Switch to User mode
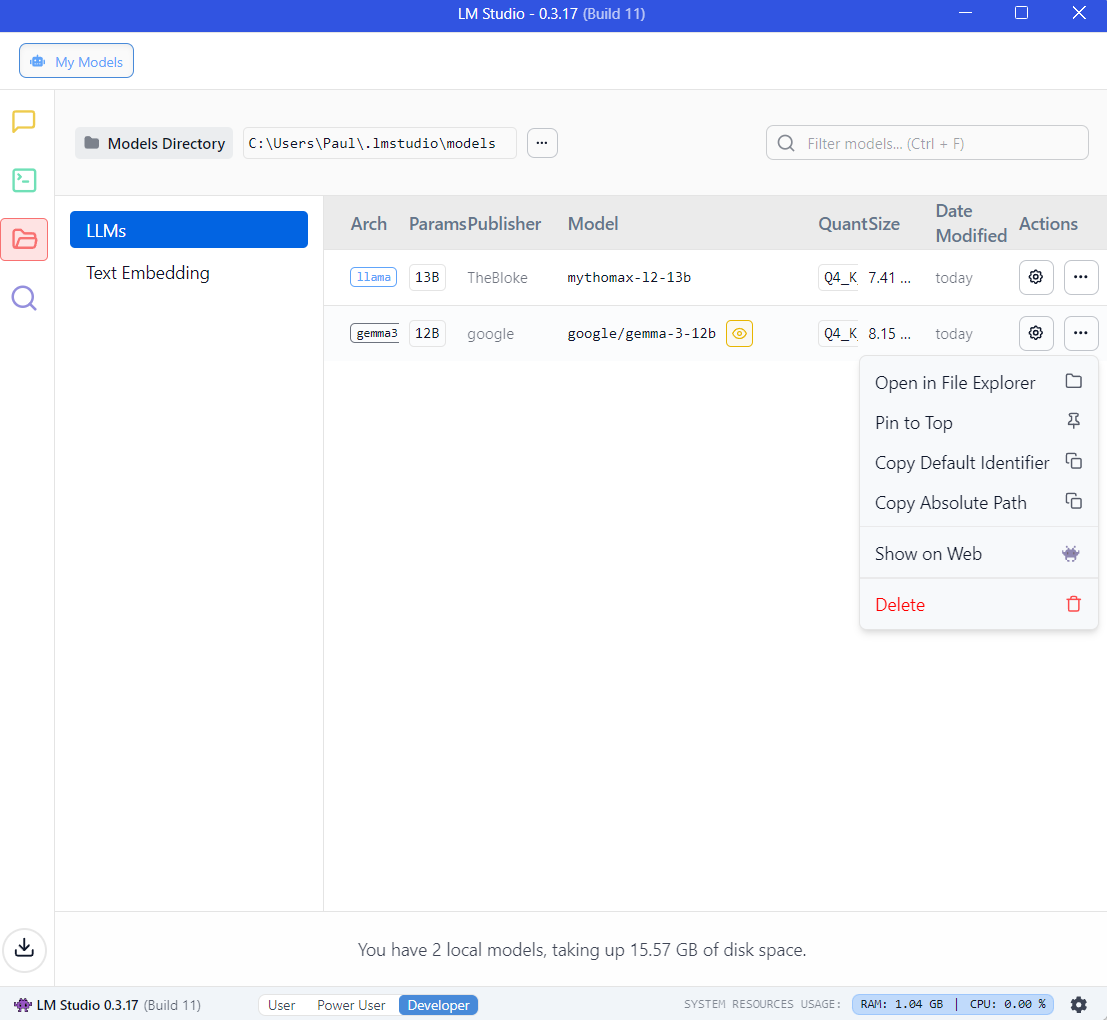The image size is (1107, 1020). [281, 1005]
